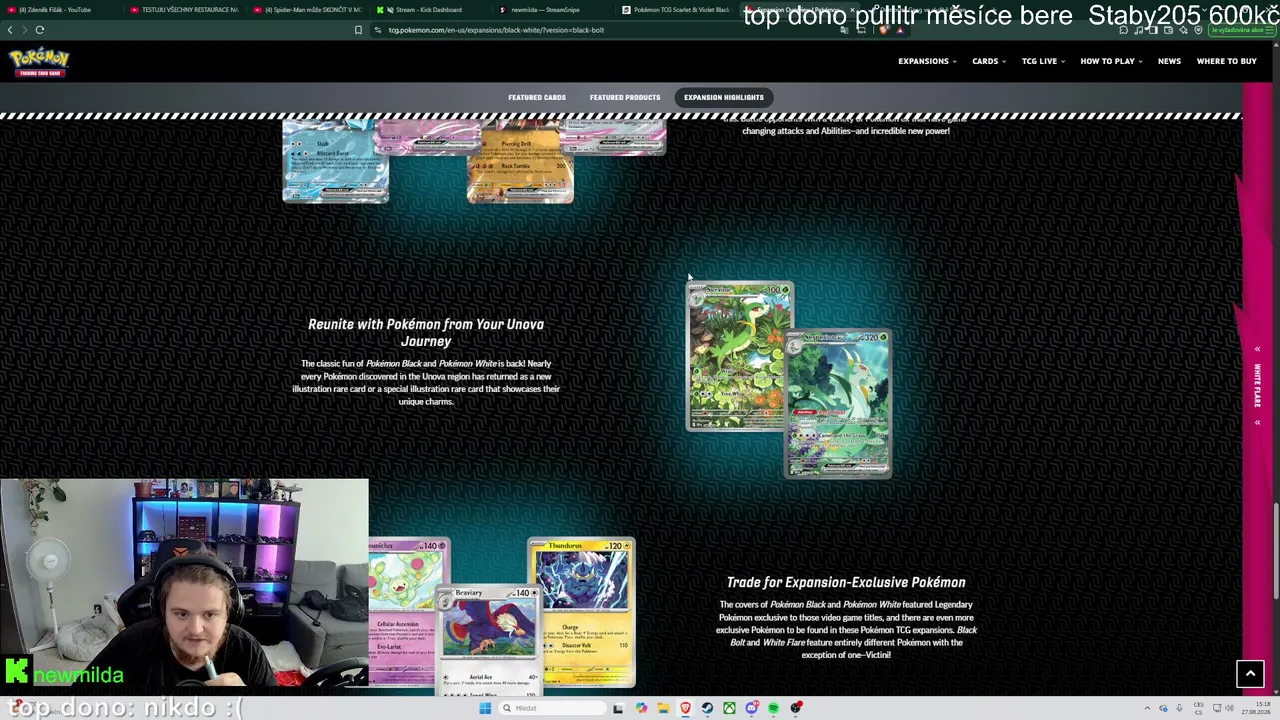Image resolution: width=1280 pixels, height=720 pixels.
Task: Click the Snivy illustration rare card
Action: [x=738, y=356]
